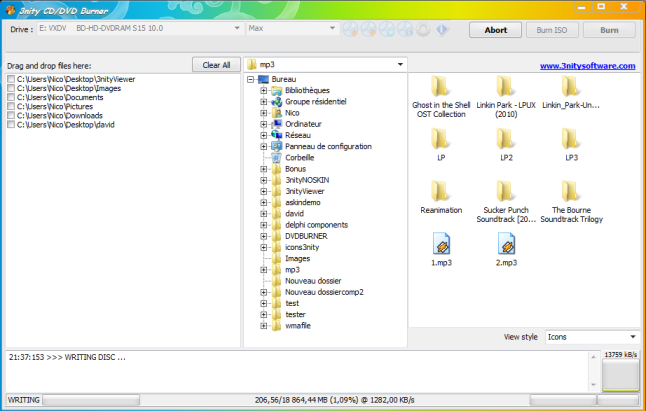Select the 2.mp3 file icon
This screenshot has width=646, height=411.
tap(506, 243)
